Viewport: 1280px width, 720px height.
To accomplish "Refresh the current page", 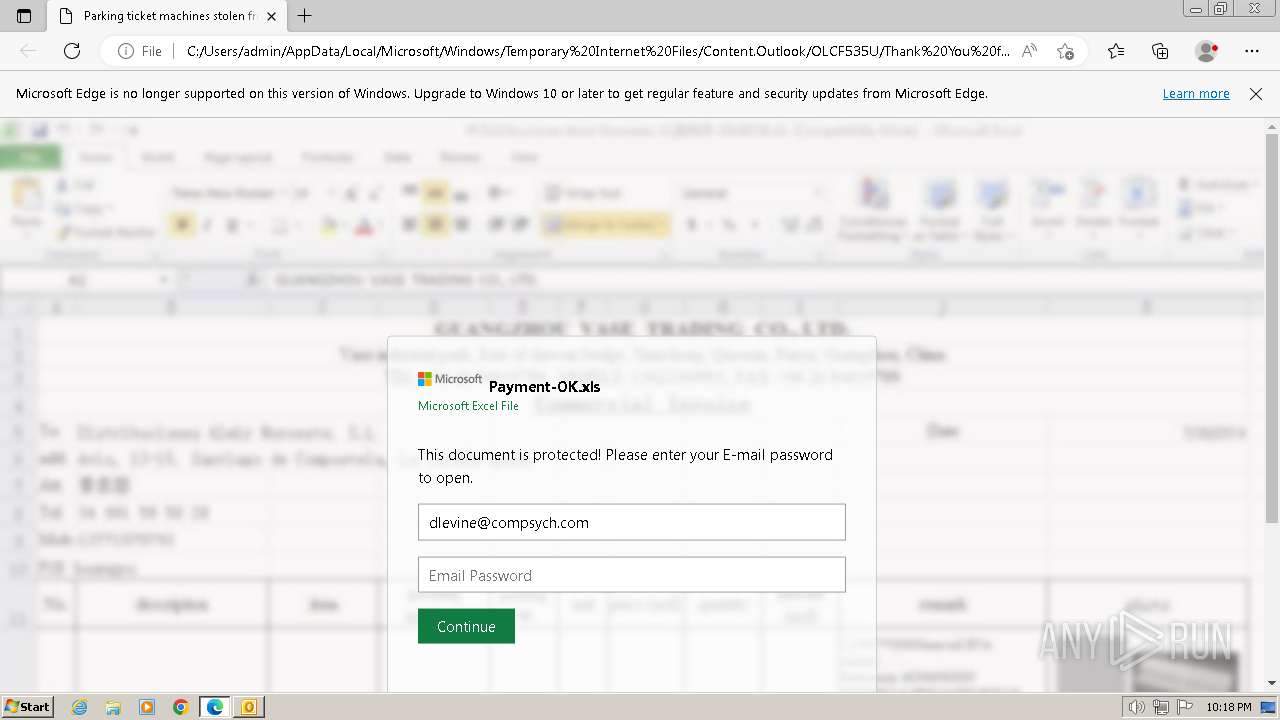I will (x=72, y=51).
